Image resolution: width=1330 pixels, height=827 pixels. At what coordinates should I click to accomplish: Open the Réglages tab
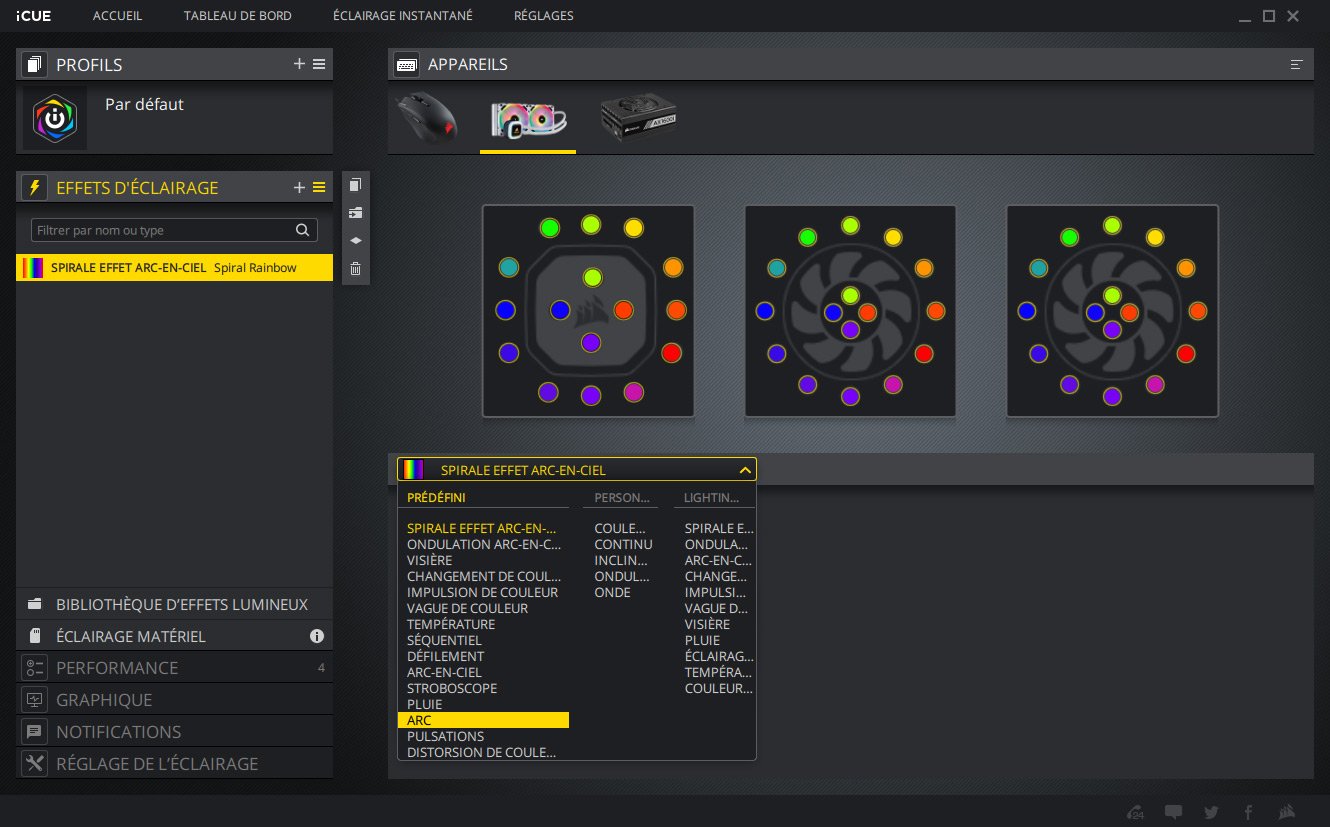click(544, 16)
